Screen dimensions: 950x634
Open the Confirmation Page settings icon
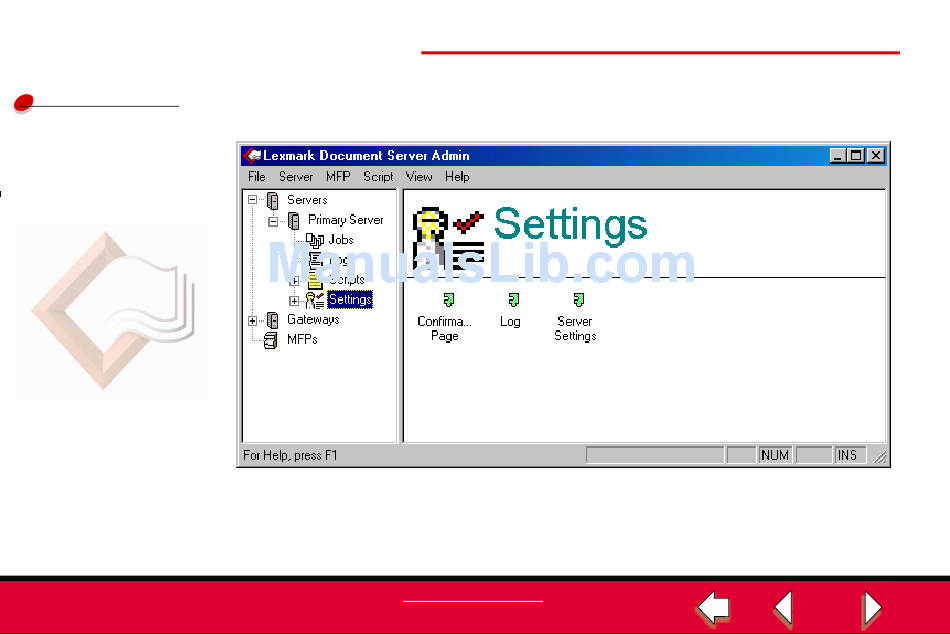pos(448,299)
